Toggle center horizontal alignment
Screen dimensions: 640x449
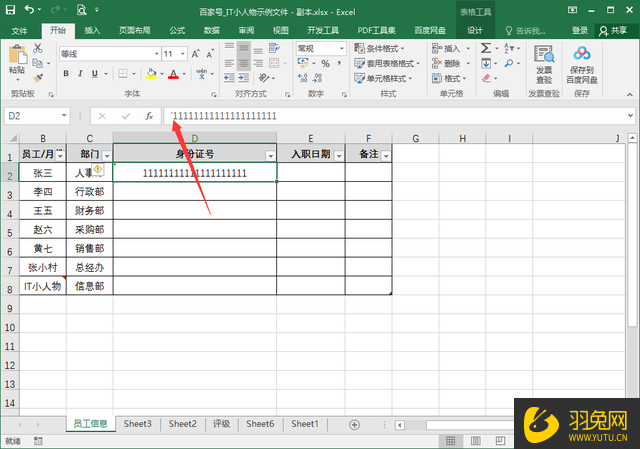pyautogui.click(x=244, y=63)
